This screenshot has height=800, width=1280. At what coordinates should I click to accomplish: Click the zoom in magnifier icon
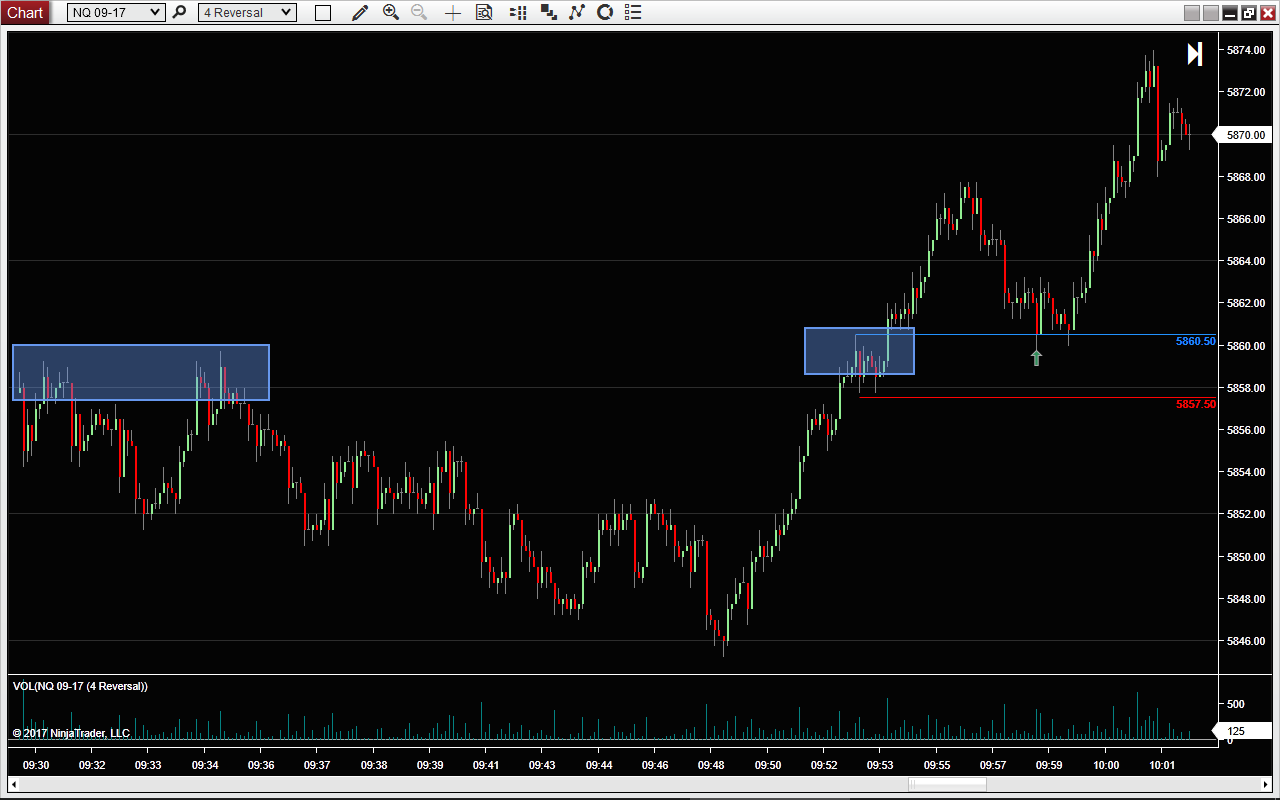pyautogui.click(x=391, y=12)
